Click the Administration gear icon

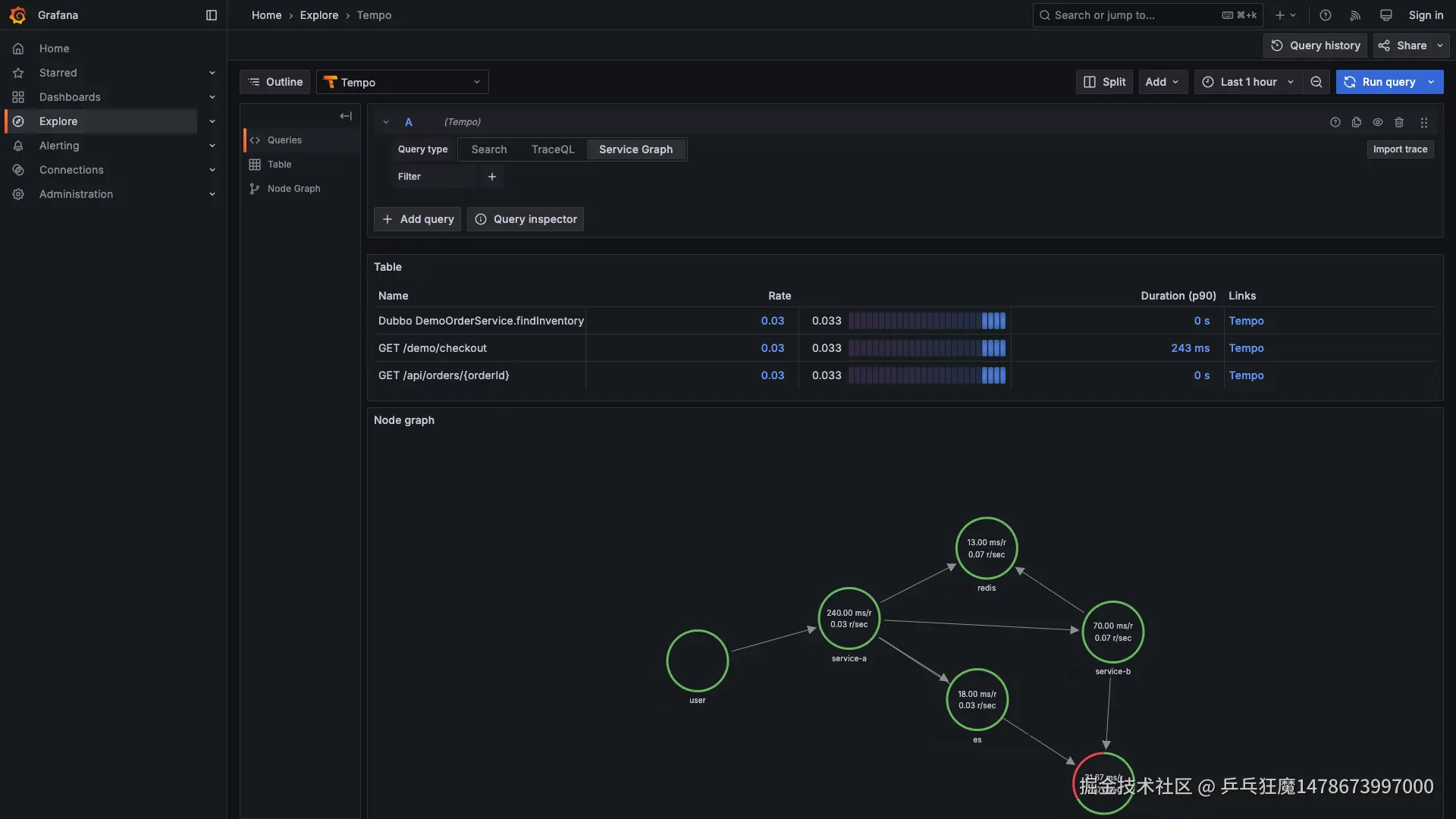[x=18, y=194]
